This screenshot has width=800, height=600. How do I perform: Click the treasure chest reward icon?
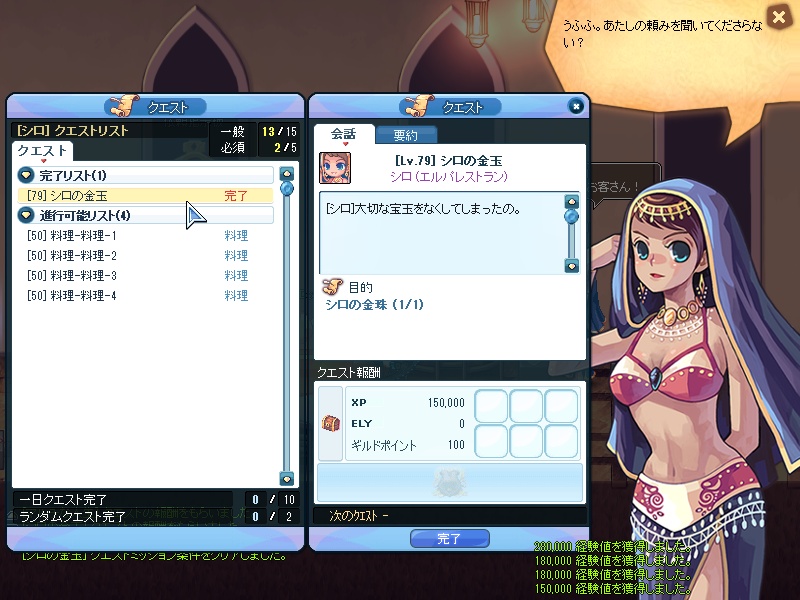(331, 423)
